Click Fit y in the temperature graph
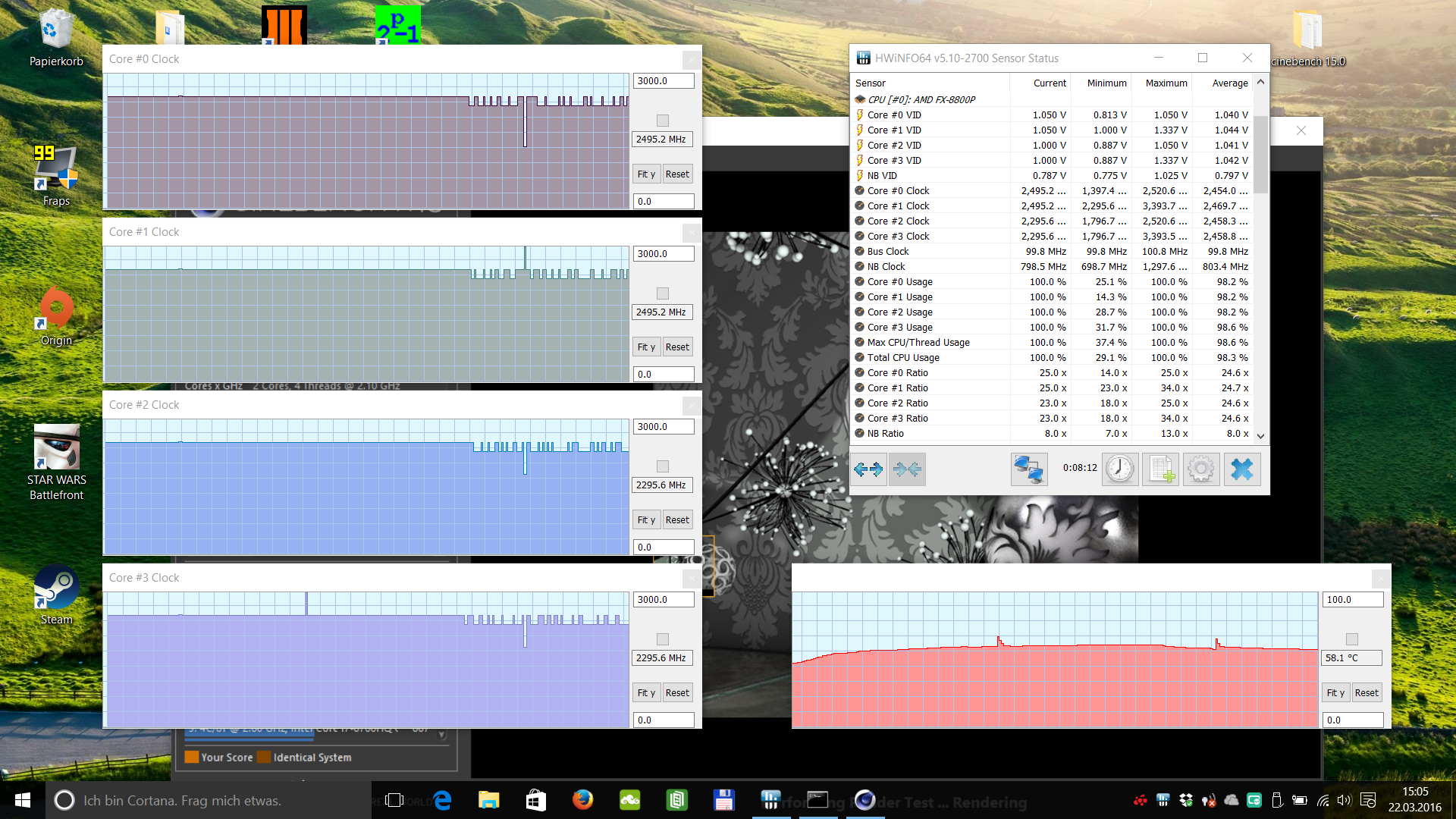 [x=1335, y=693]
